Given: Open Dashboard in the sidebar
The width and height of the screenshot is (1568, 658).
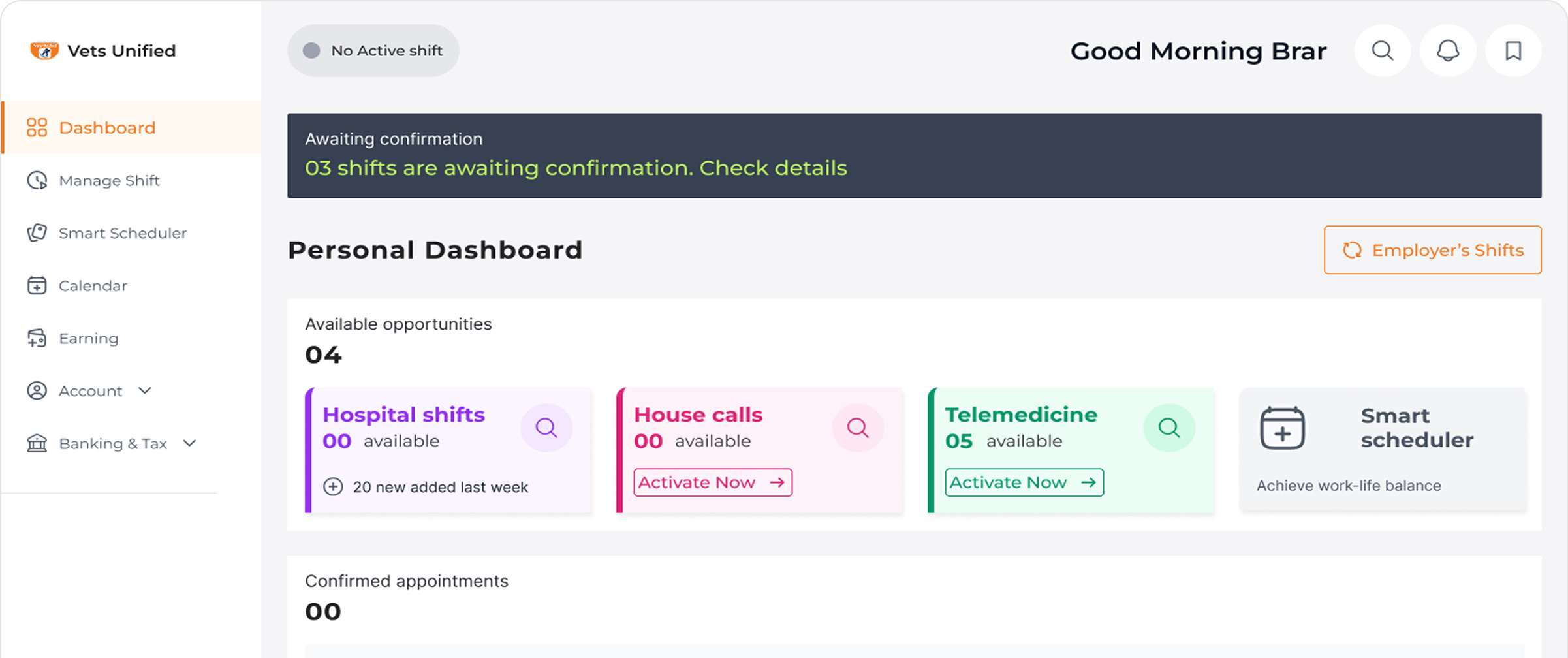Looking at the screenshot, I should (107, 128).
